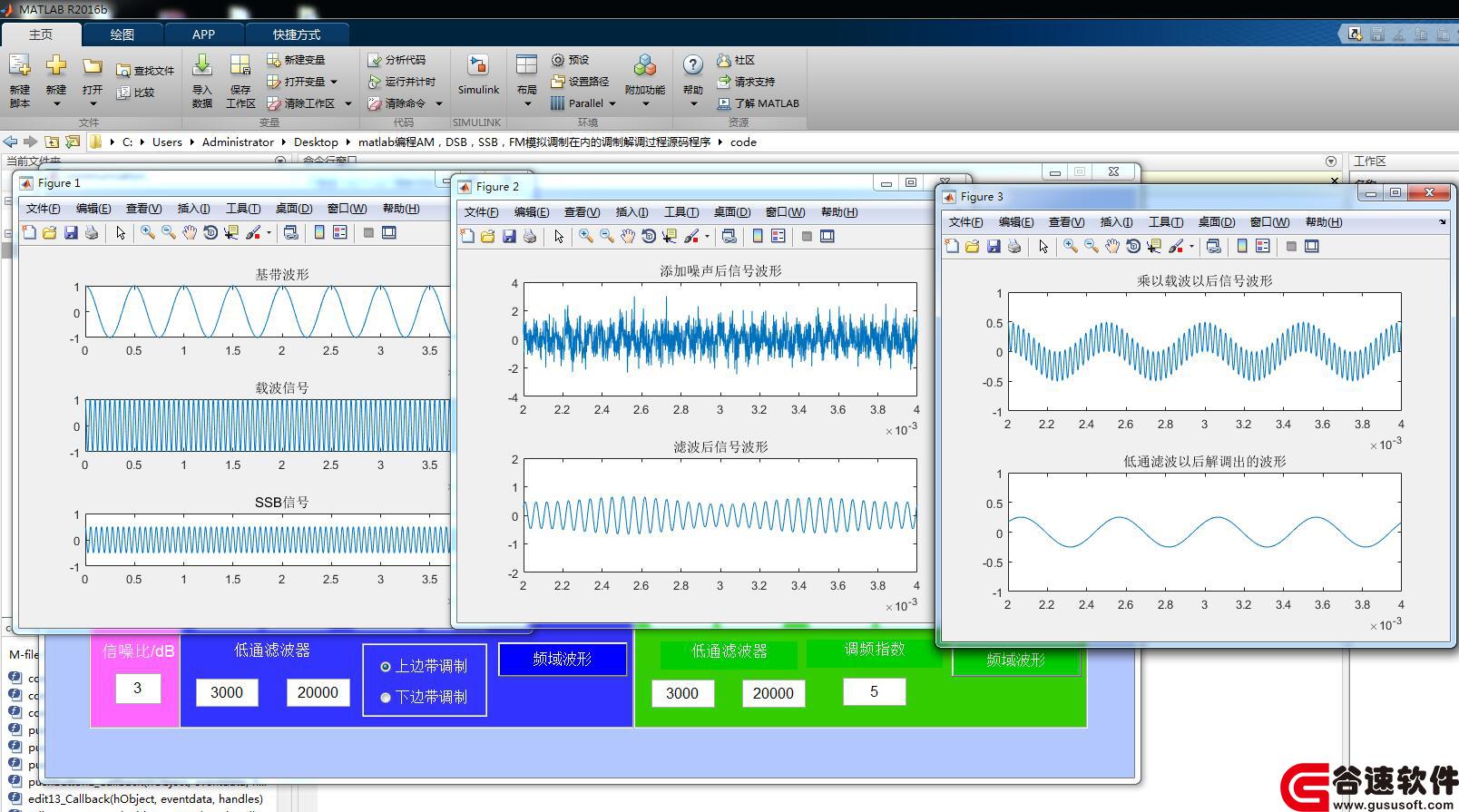Select 下边带调制 radio button
This screenshot has width=1459, height=812.
pos(386,698)
